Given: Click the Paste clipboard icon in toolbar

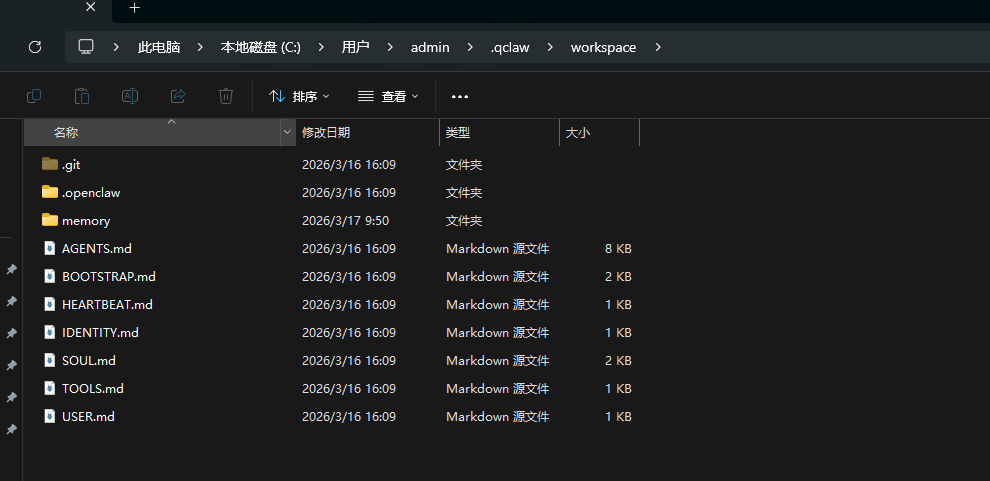Looking at the screenshot, I should pos(82,96).
